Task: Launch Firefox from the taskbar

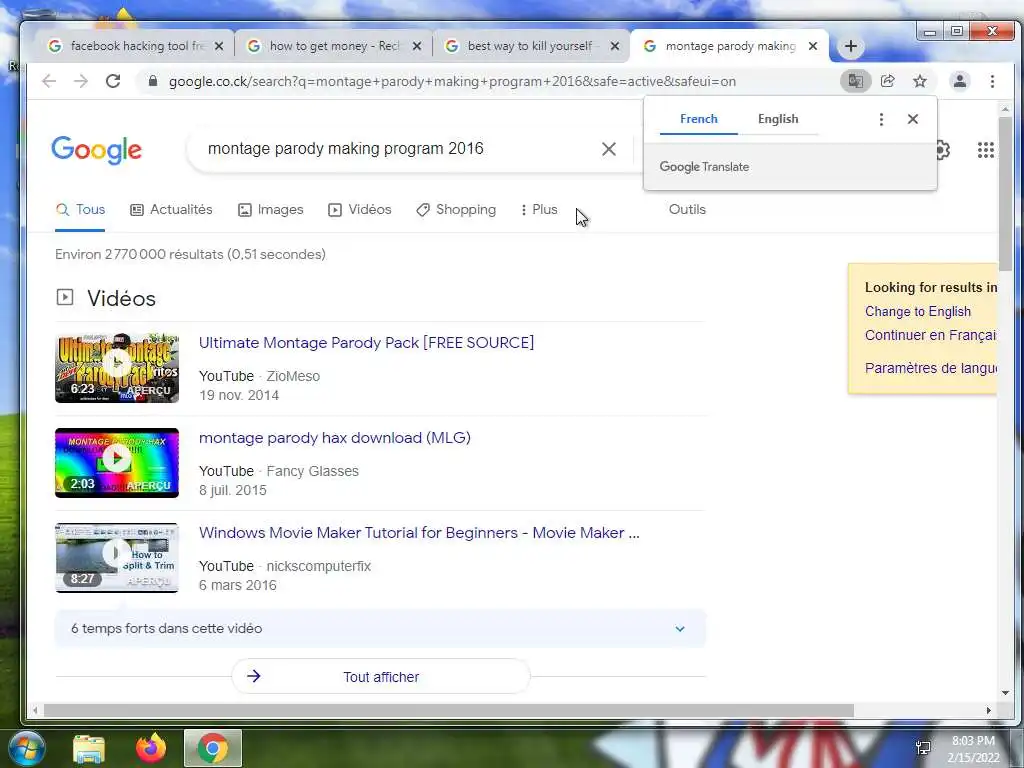Action: [x=151, y=748]
